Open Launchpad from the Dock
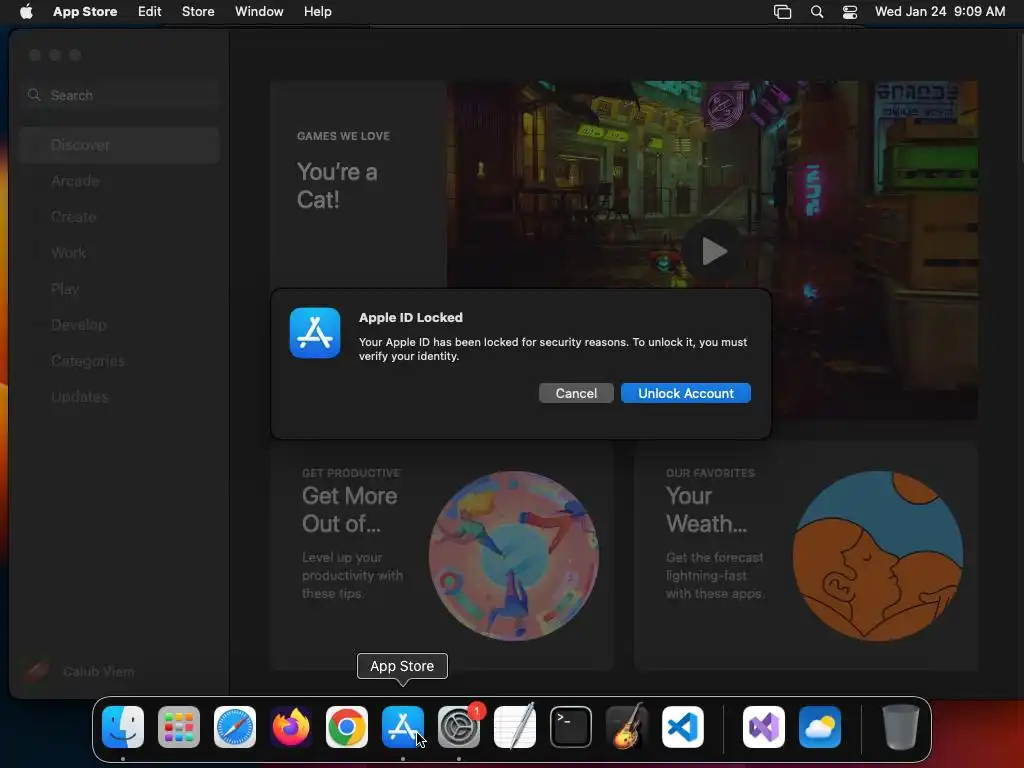The height and width of the screenshot is (768, 1024). [x=179, y=727]
